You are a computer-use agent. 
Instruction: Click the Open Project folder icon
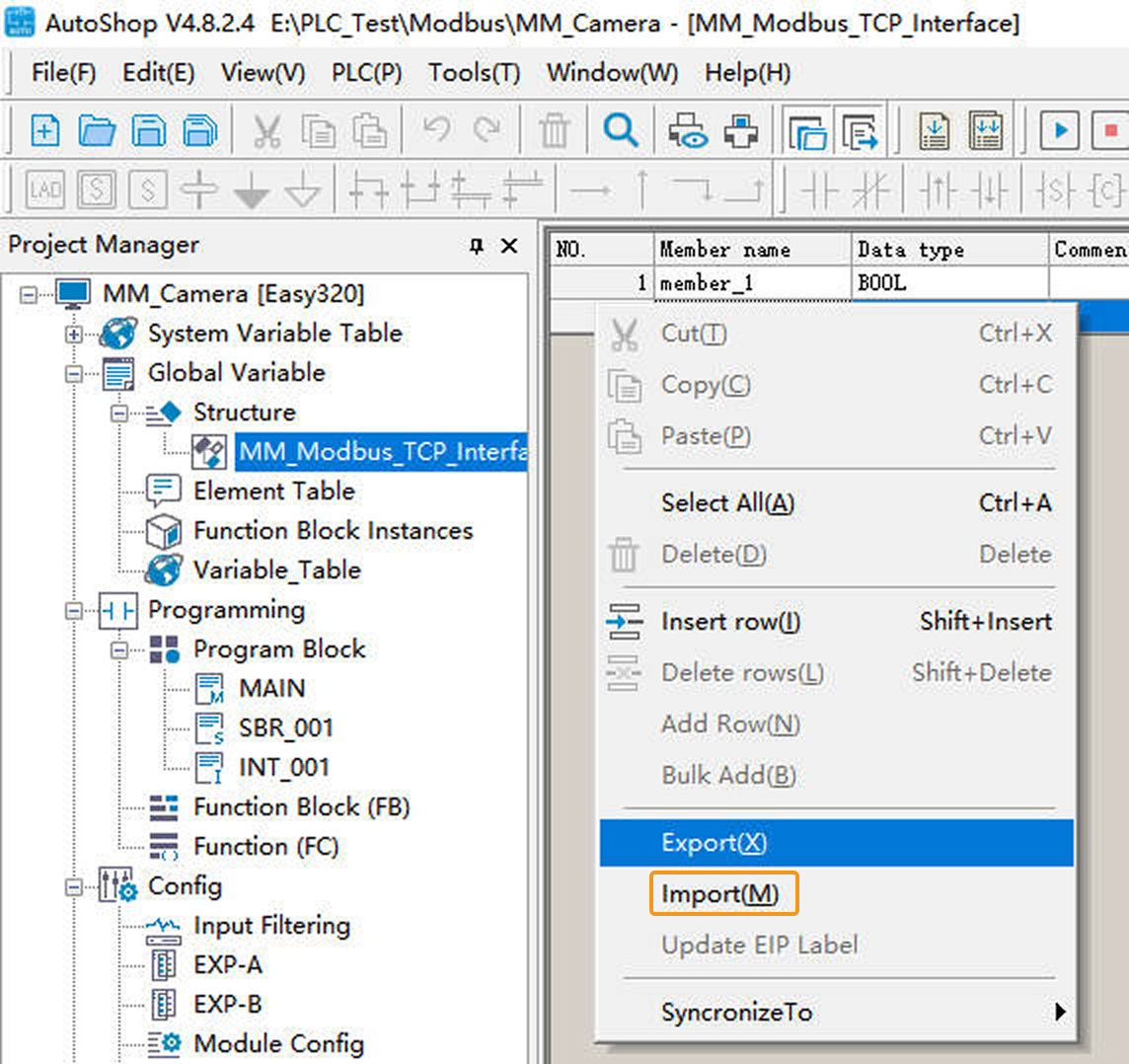click(x=97, y=130)
